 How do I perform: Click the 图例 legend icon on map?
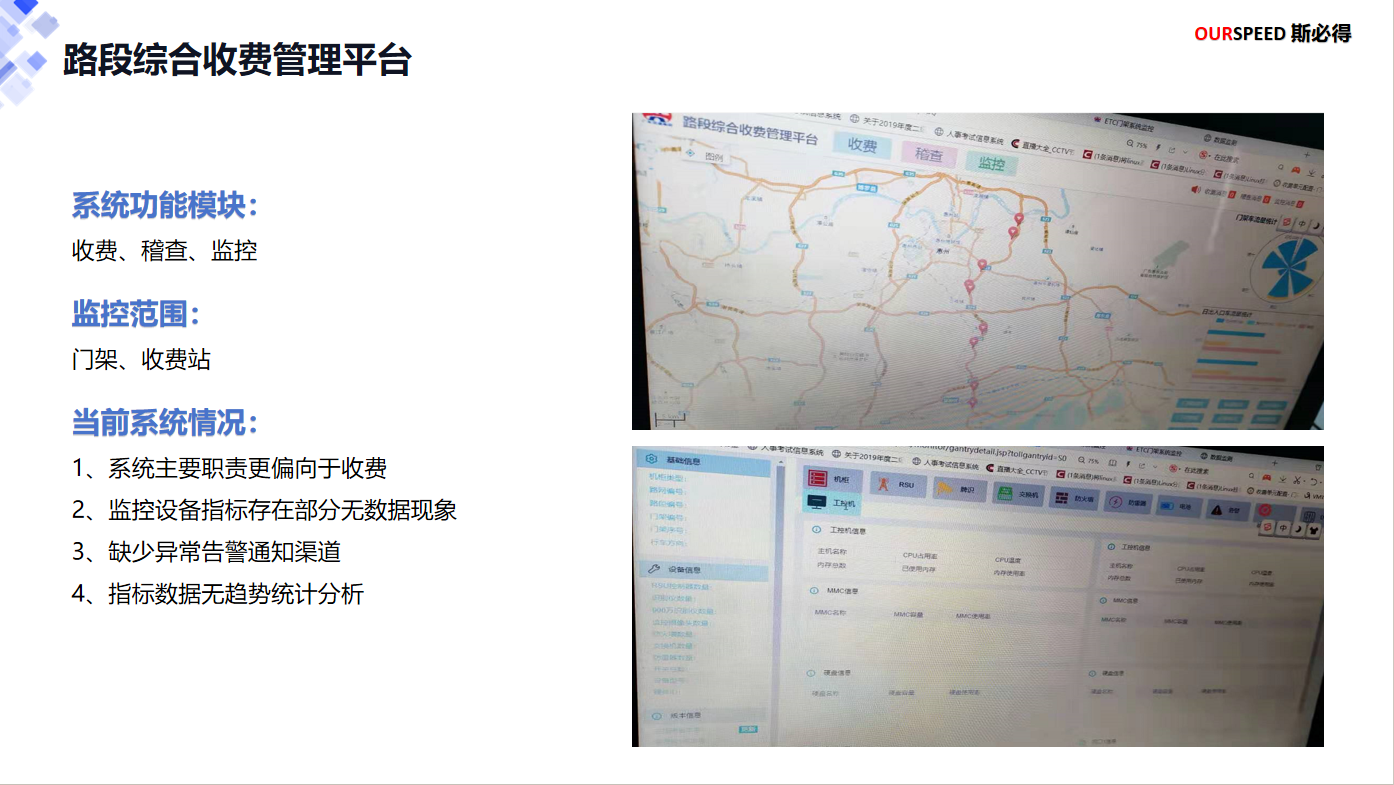coord(690,155)
